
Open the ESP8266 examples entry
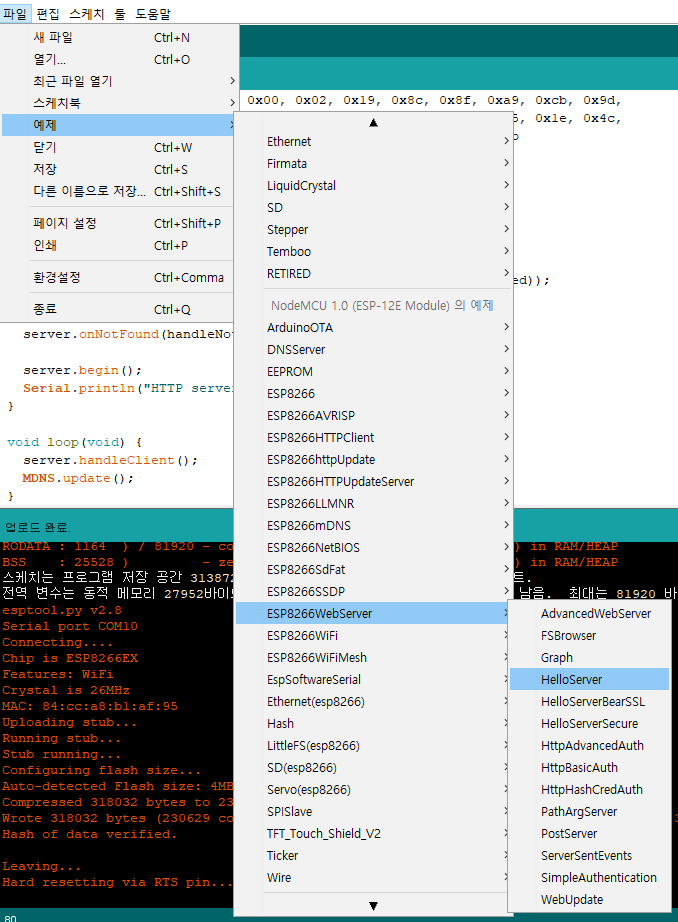pos(374,393)
